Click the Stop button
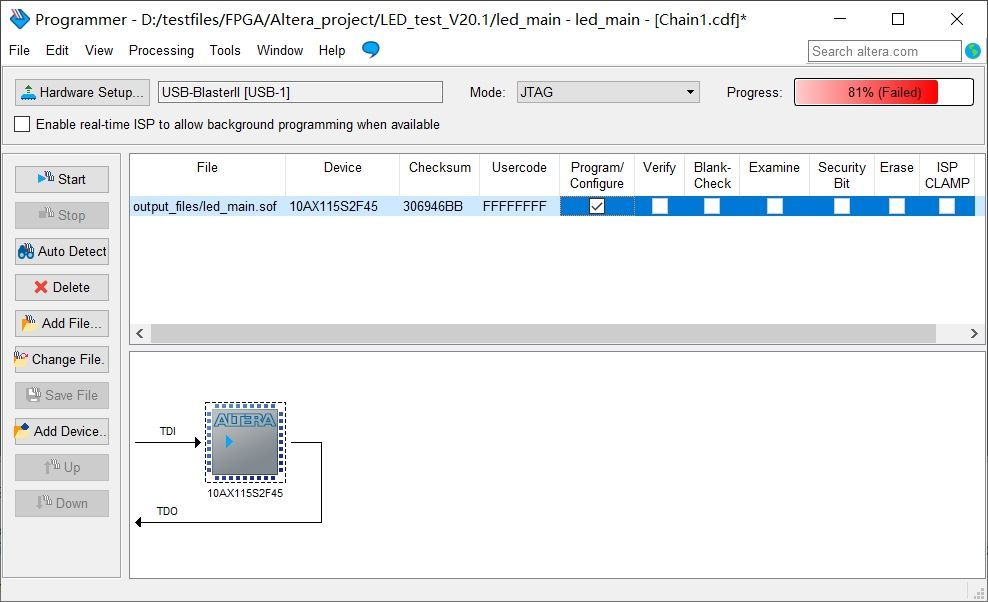Screen dimensions: 988x602 62,216
